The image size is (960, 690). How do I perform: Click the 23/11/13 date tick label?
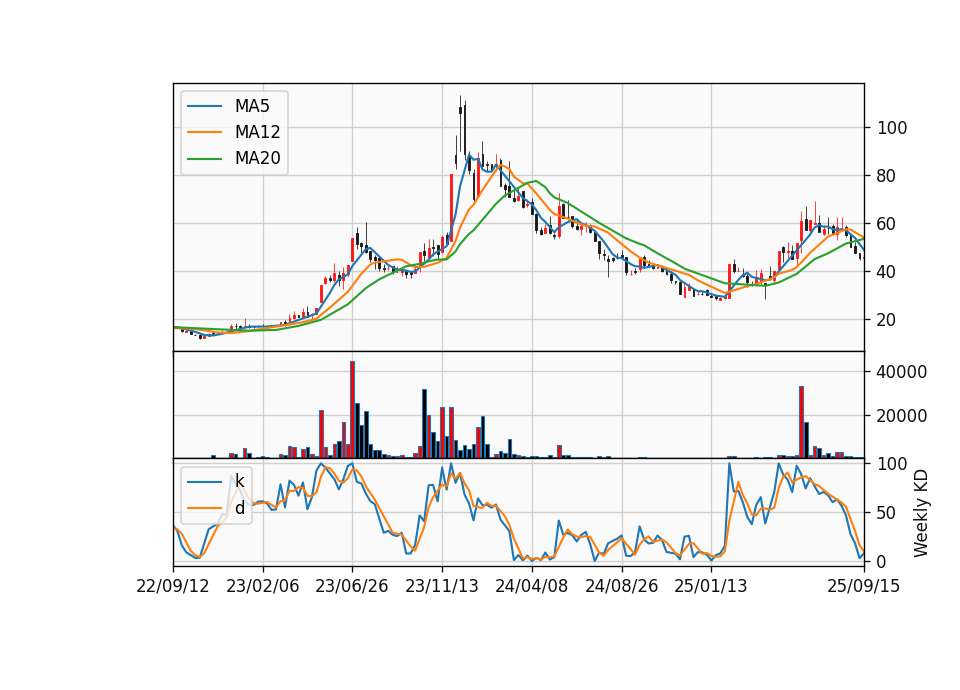pyautogui.click(x=442, y=586)
